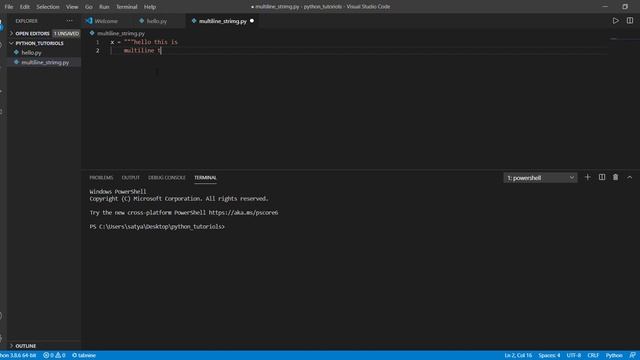
Task: Minimize the VS Code window
Action: (605, 7)
